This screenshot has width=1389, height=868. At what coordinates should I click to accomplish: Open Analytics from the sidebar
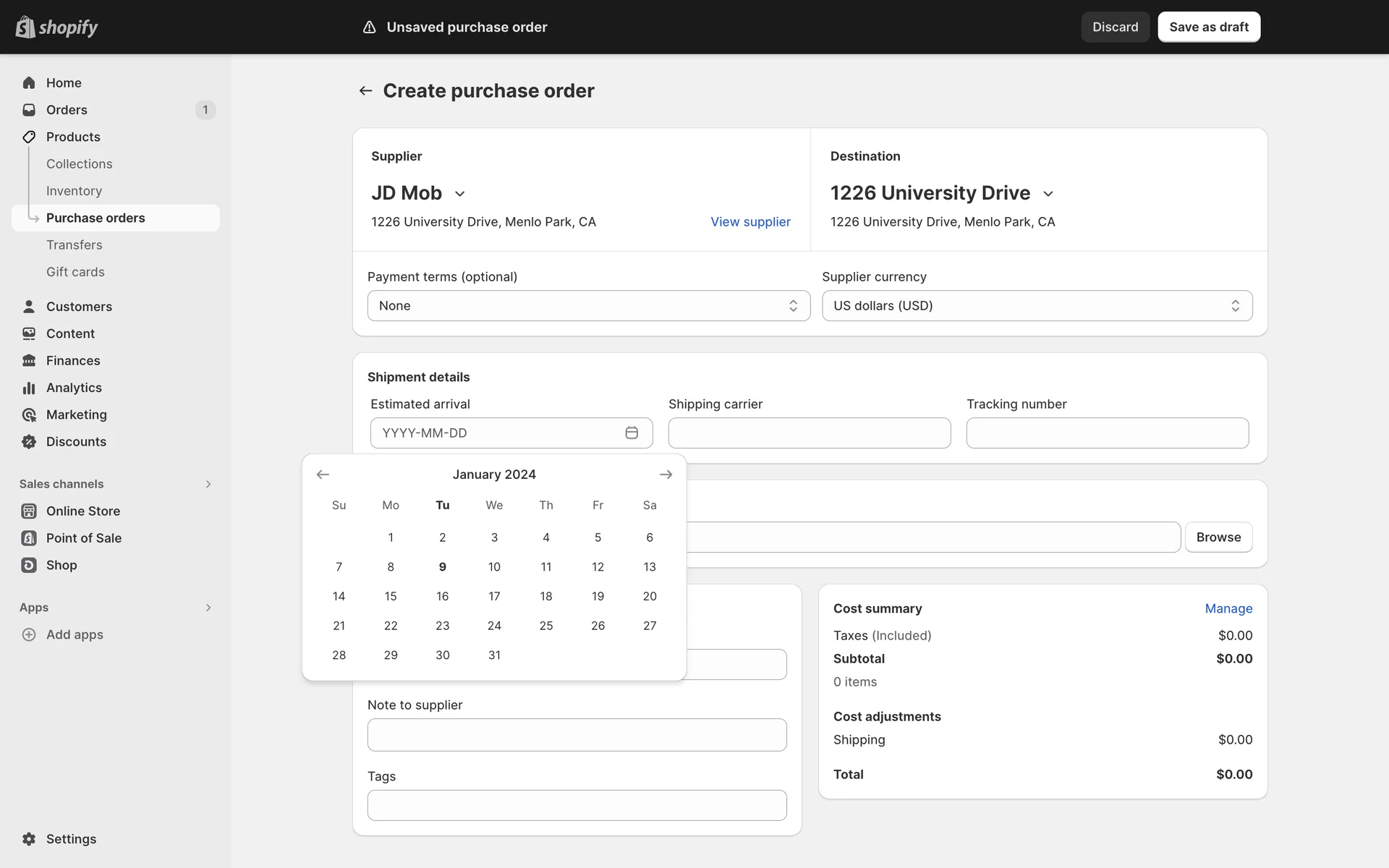point(74,388)
